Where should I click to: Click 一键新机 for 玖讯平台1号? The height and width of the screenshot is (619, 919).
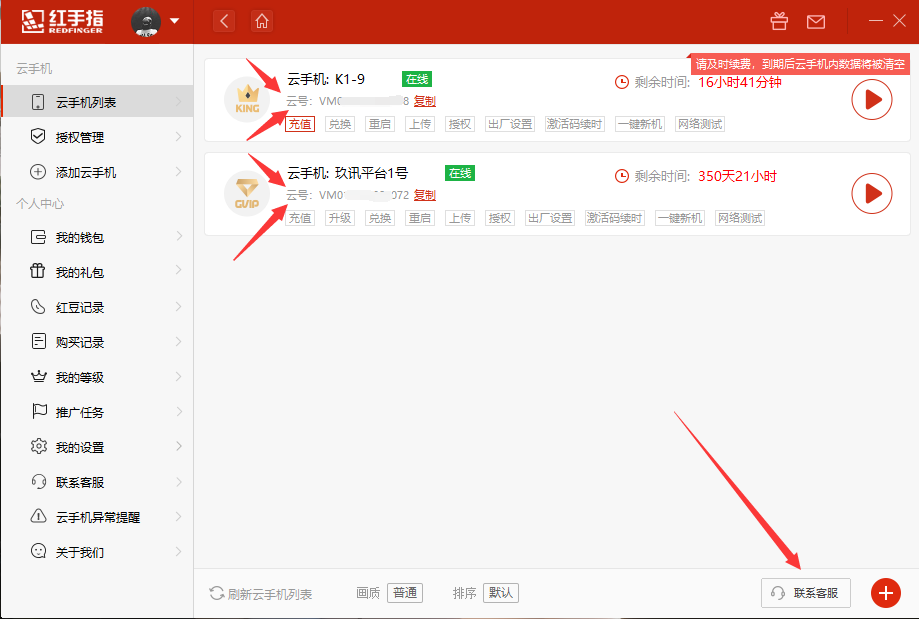(x=679, y=218)
